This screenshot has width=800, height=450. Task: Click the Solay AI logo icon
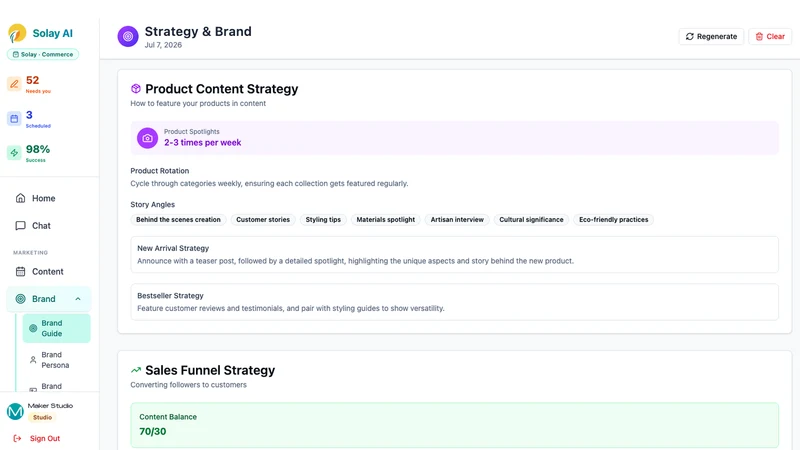click(17, 33)
